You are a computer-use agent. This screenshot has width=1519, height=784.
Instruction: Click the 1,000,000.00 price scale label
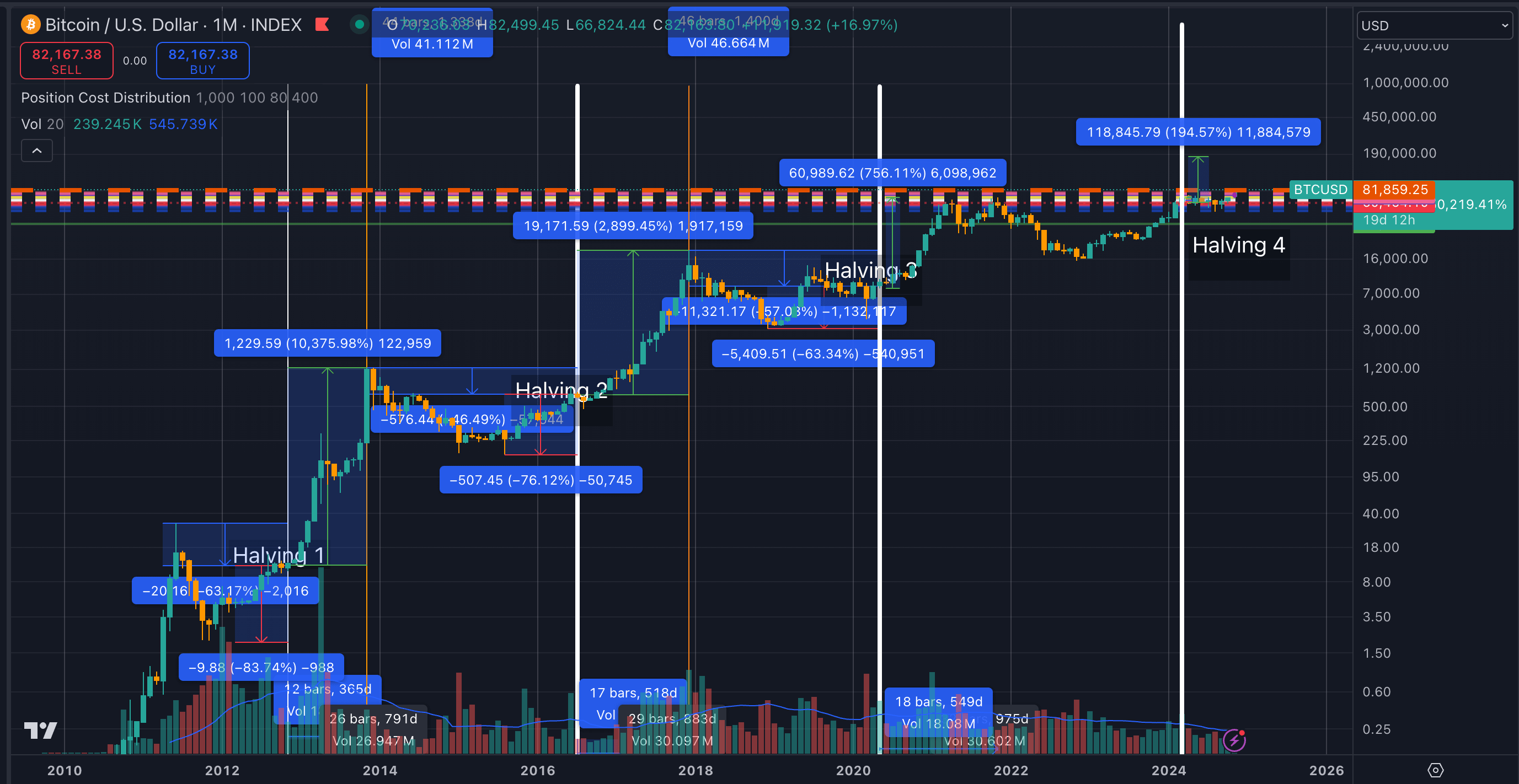(1406, 83)
